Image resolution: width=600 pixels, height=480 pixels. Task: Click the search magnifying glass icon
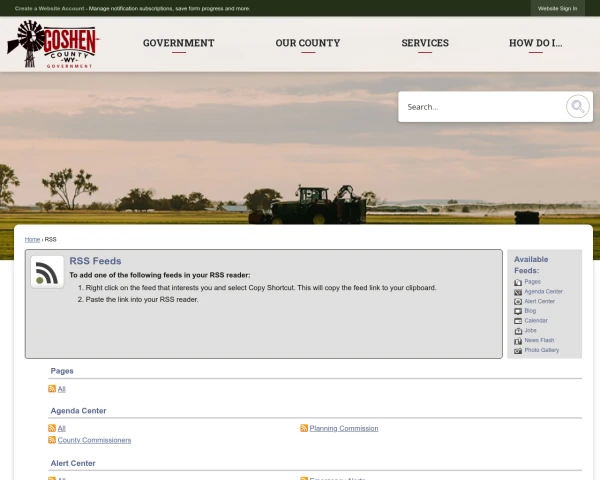(x=577, y=107)
